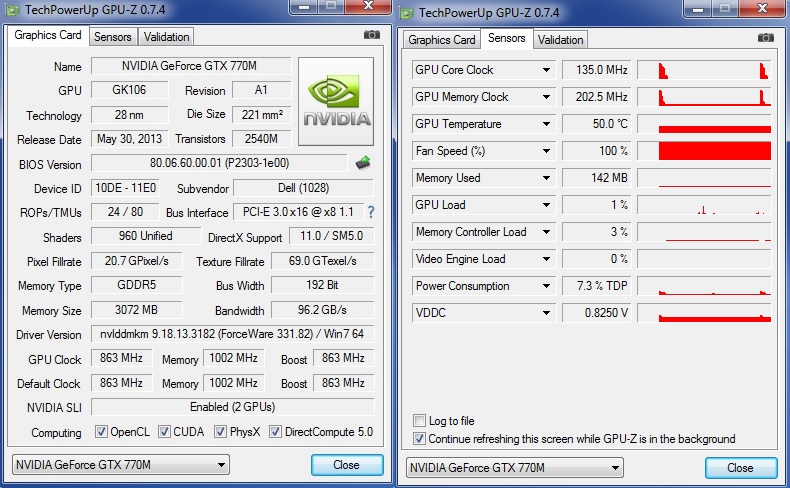790x488 pixels.
Task: Switch to Validation tab in left window
Action: tap(166, 37)
